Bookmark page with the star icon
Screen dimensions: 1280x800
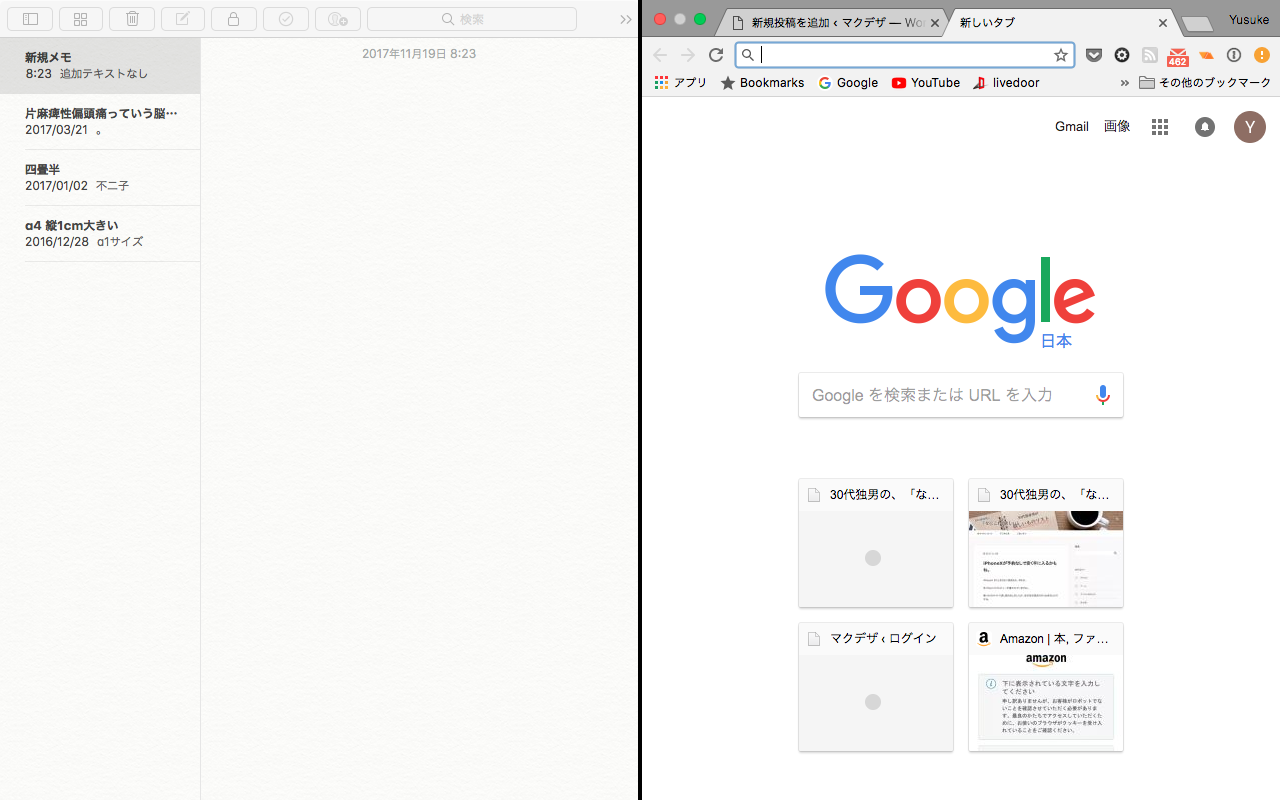[1061, 55]
